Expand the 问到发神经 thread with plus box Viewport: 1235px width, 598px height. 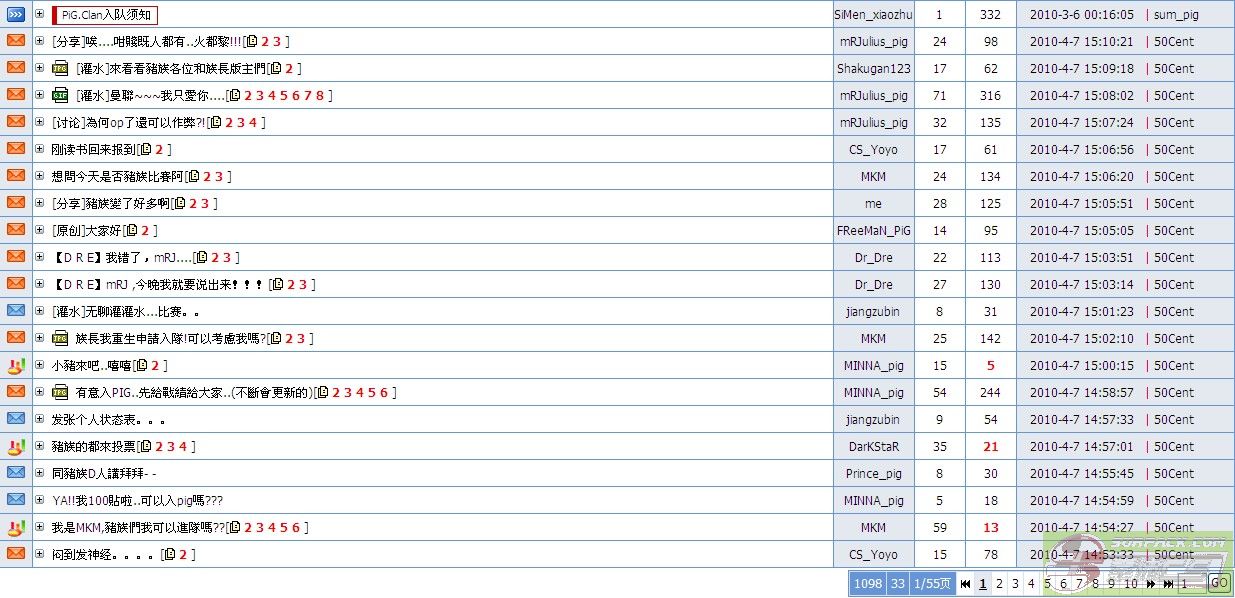tap(40, 555)
